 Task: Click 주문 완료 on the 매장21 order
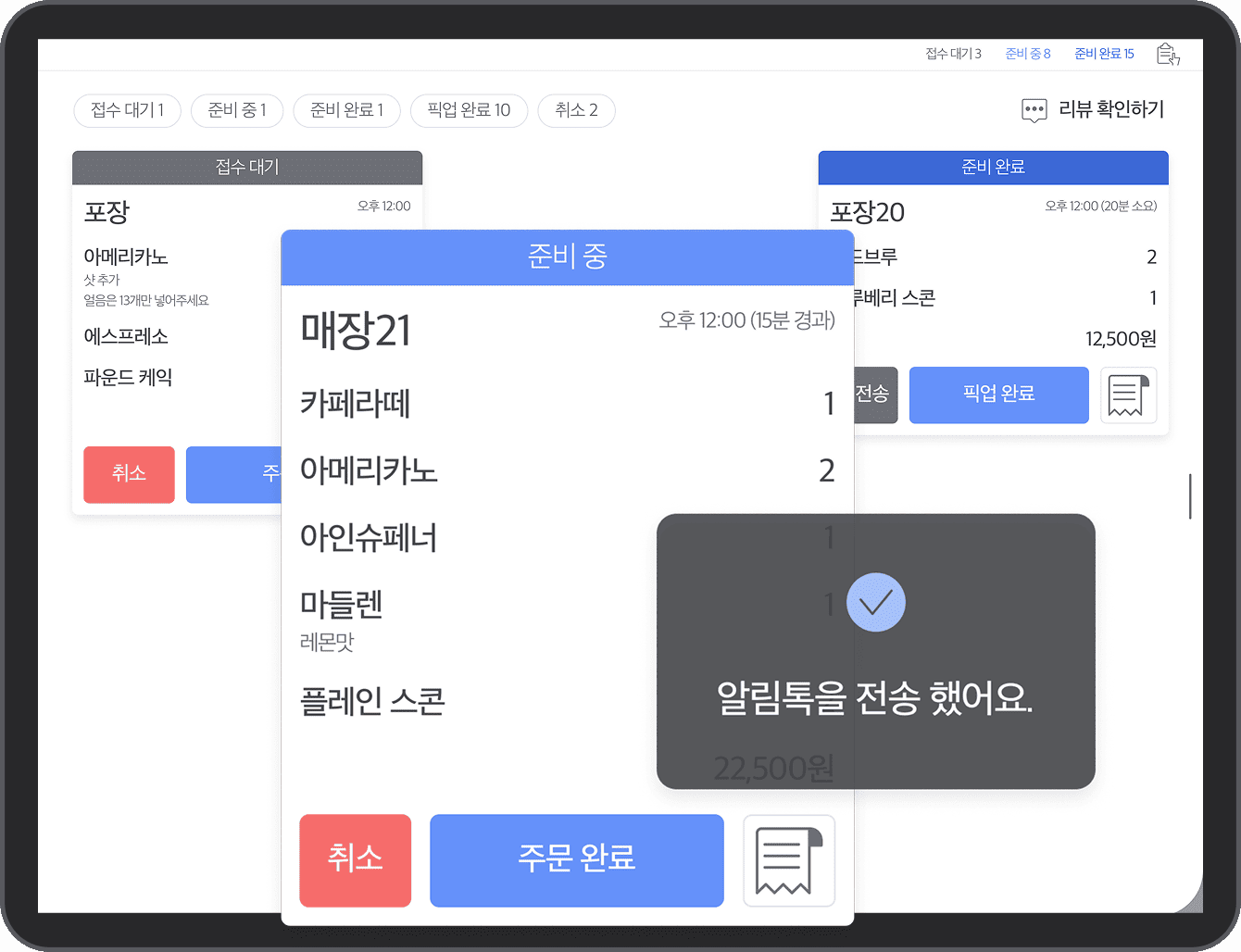click(x=576, y=860)
